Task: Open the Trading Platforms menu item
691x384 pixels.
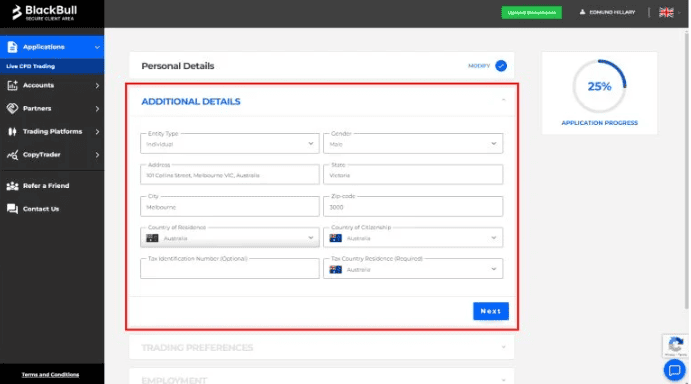Action: 52,131
